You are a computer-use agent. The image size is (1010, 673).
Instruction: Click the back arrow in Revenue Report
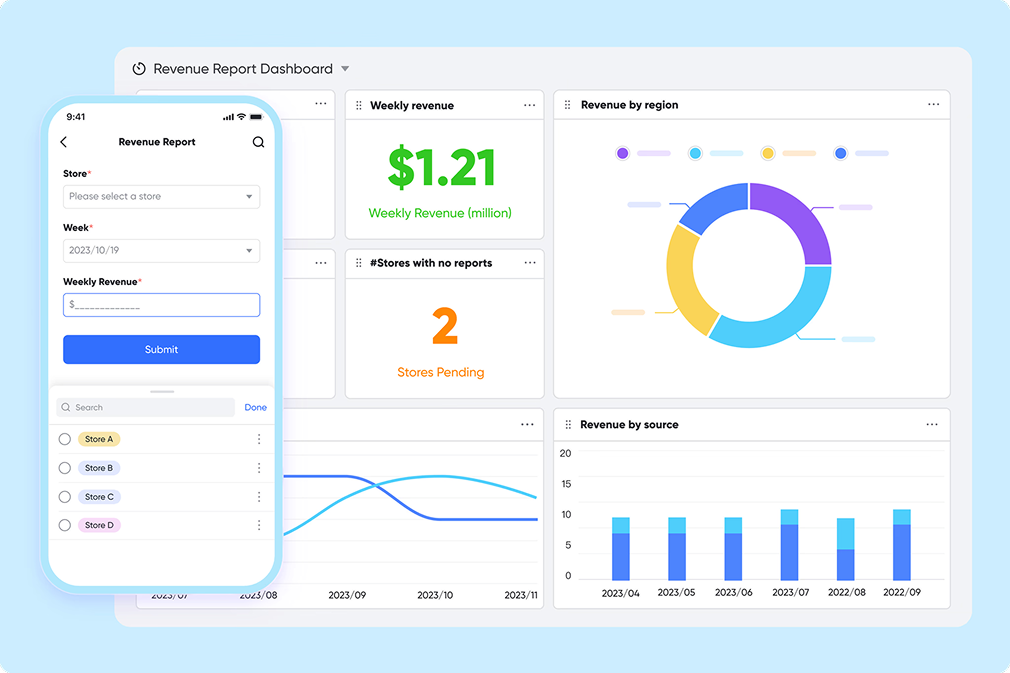point(65,143)
